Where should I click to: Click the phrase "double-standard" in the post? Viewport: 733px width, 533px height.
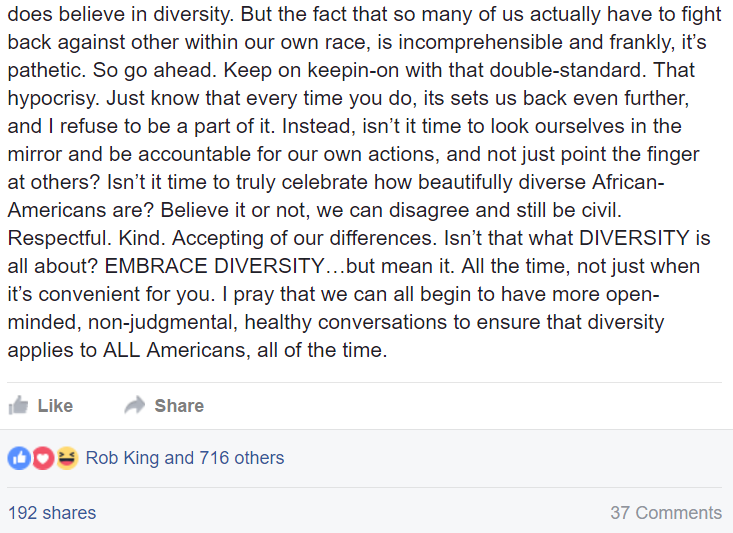pos(566,73)
